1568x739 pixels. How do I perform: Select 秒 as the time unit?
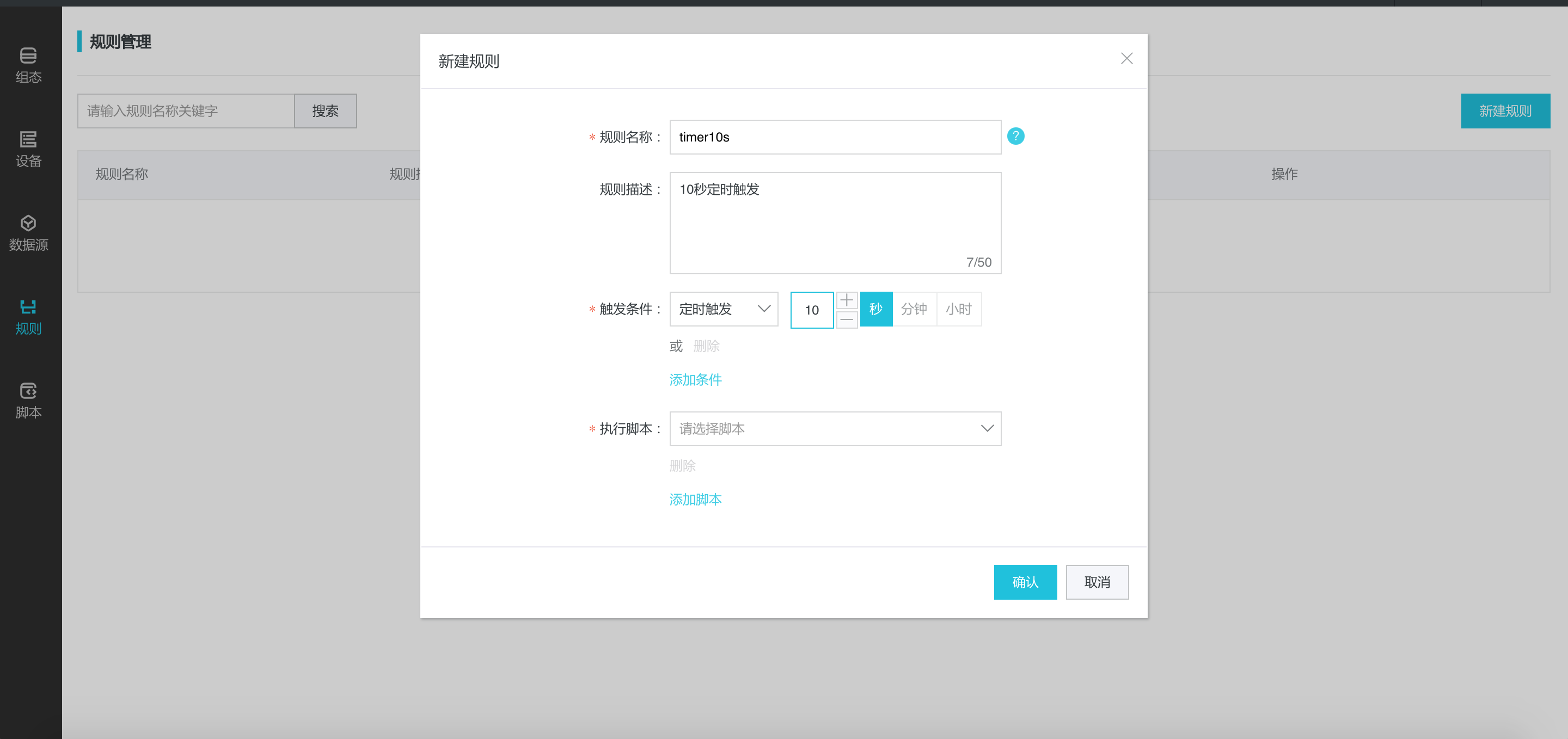pos(875,309)
